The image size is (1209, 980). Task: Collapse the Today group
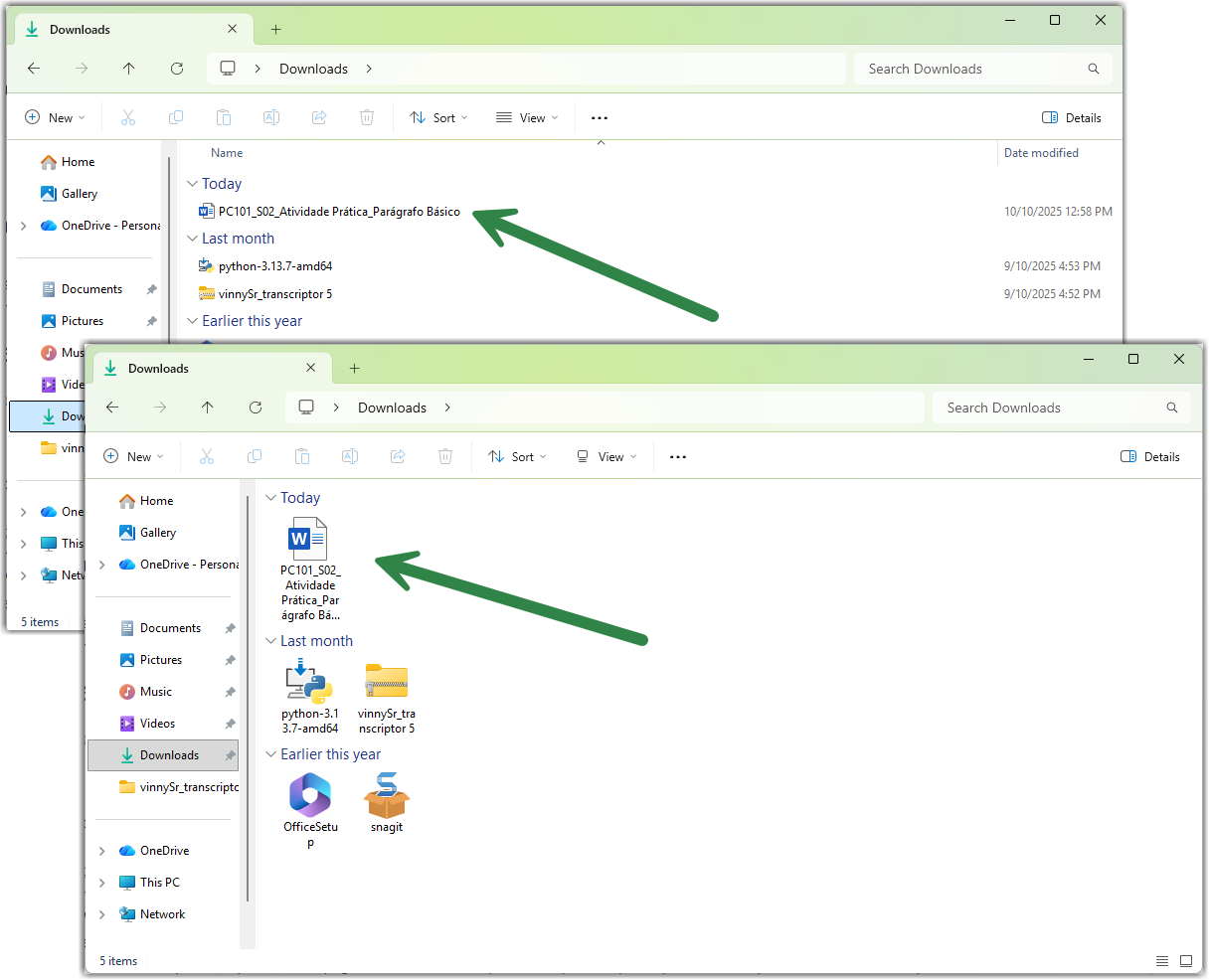tap(271, 497)
